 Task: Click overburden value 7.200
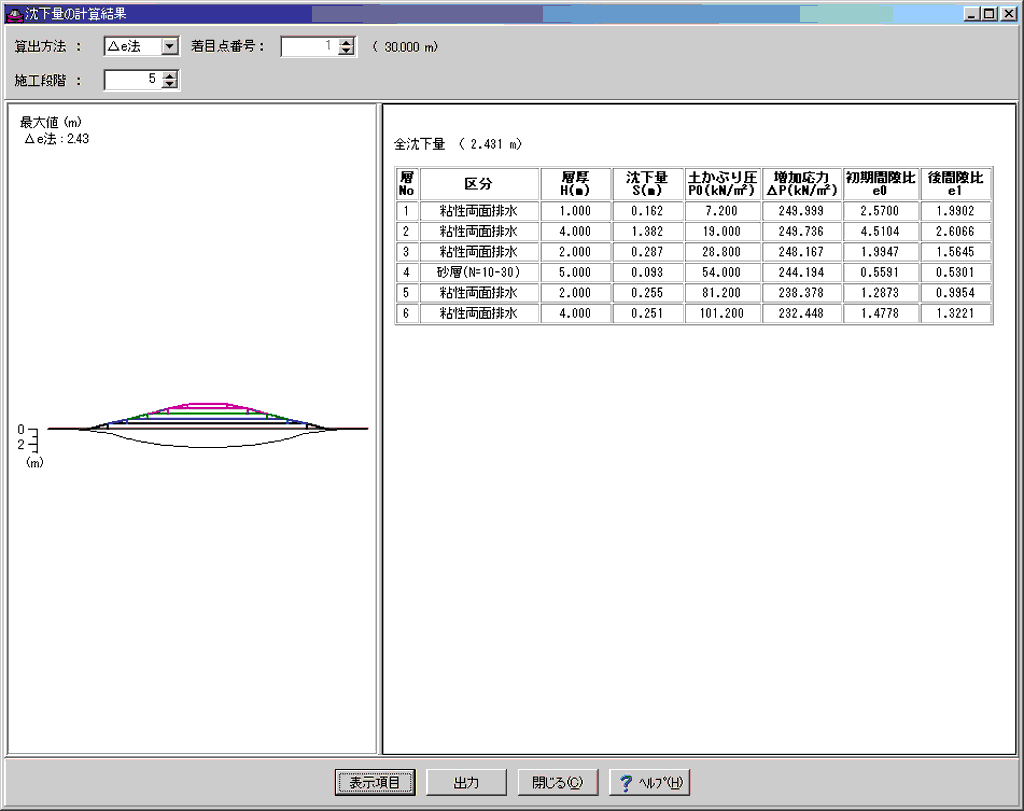click(x=722, y=211)
